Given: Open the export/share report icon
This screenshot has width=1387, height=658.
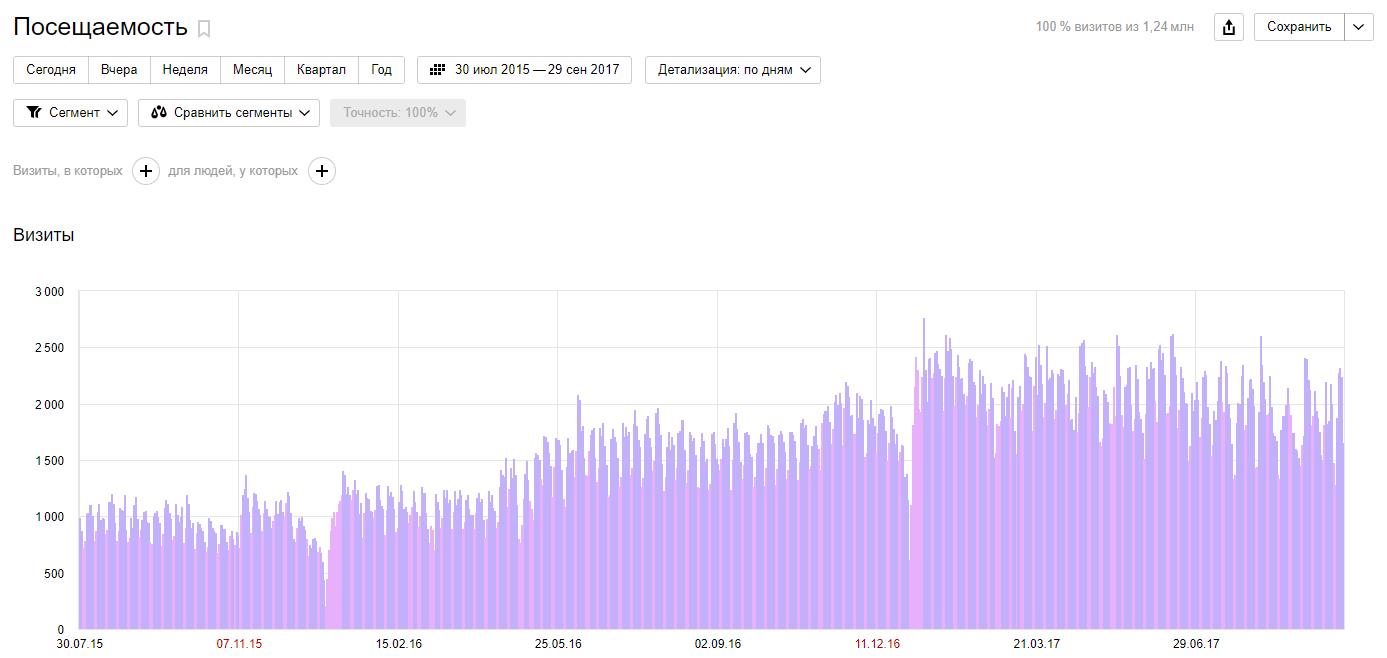Looking at the screenshot, I should (x=1229, y=27).
